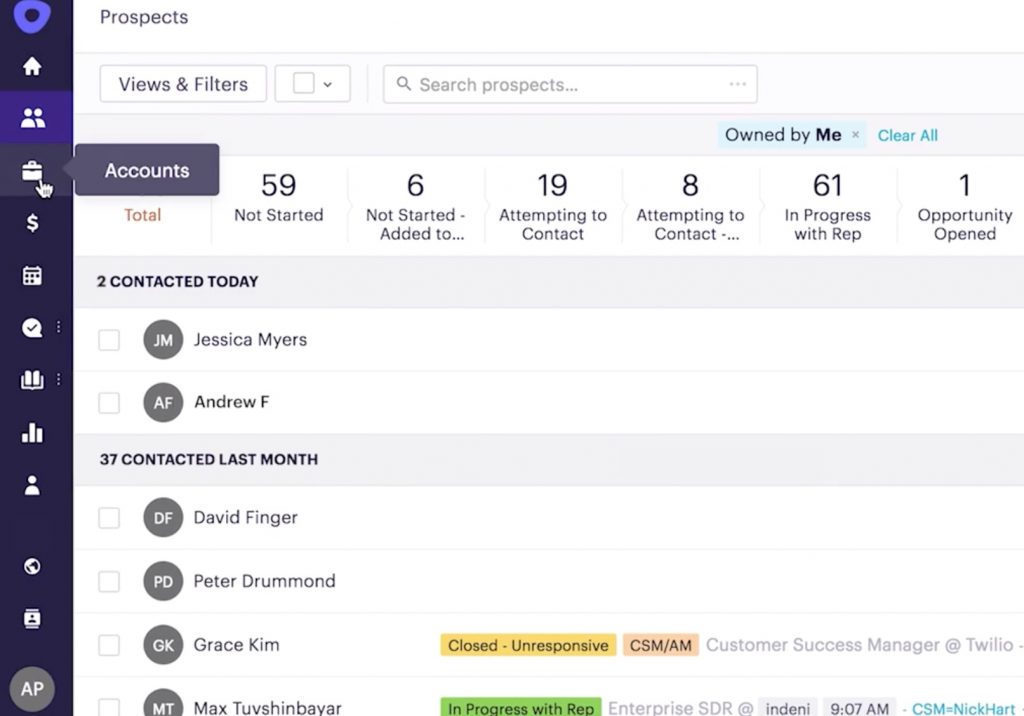Open the Views & Filters panel
Screen dimensions: 1024x716
[182, 84]
